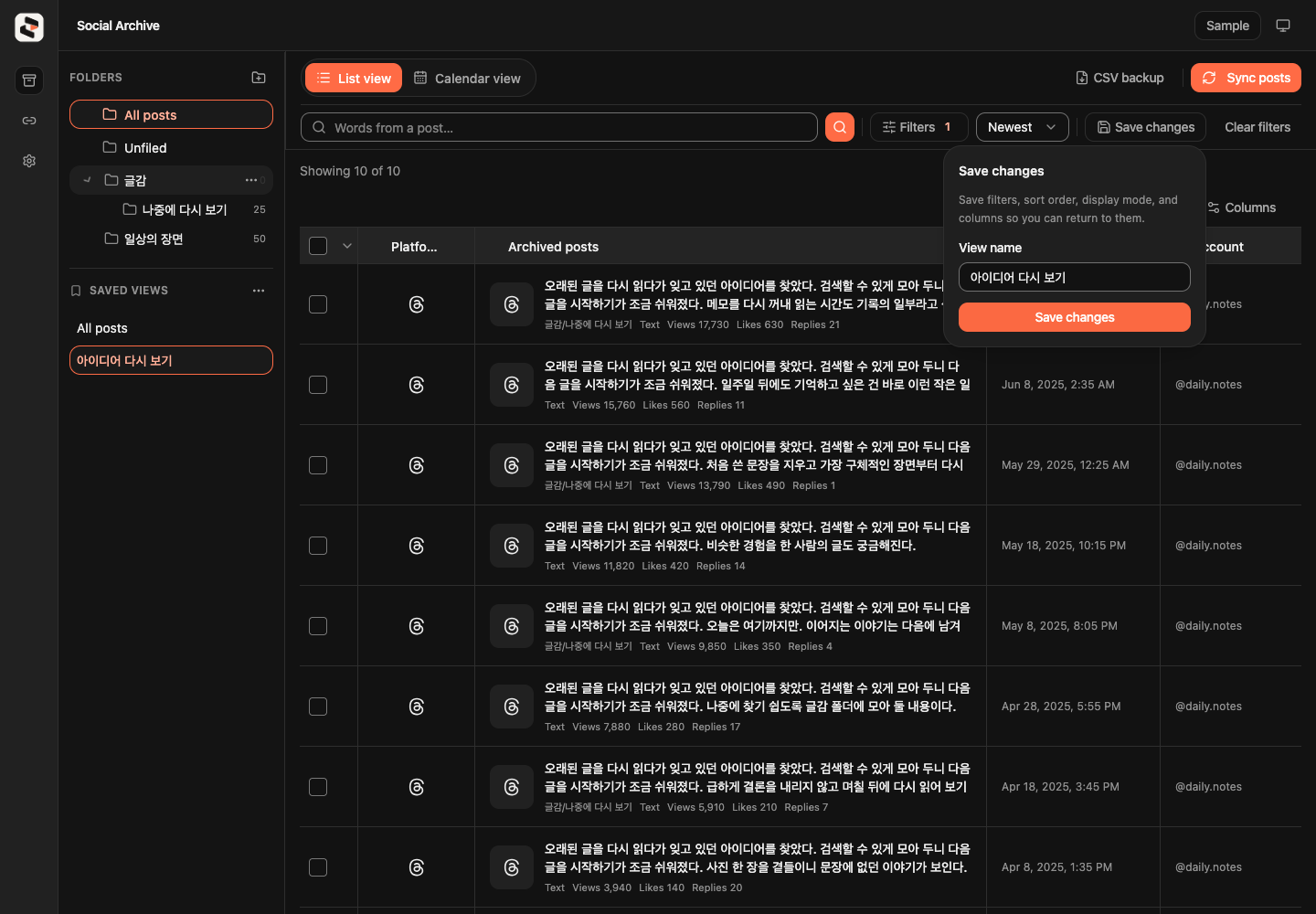The height and width of the screenshot is (914, 1316).
Task: Open the Columns chooser
Action: point(1241,207)
